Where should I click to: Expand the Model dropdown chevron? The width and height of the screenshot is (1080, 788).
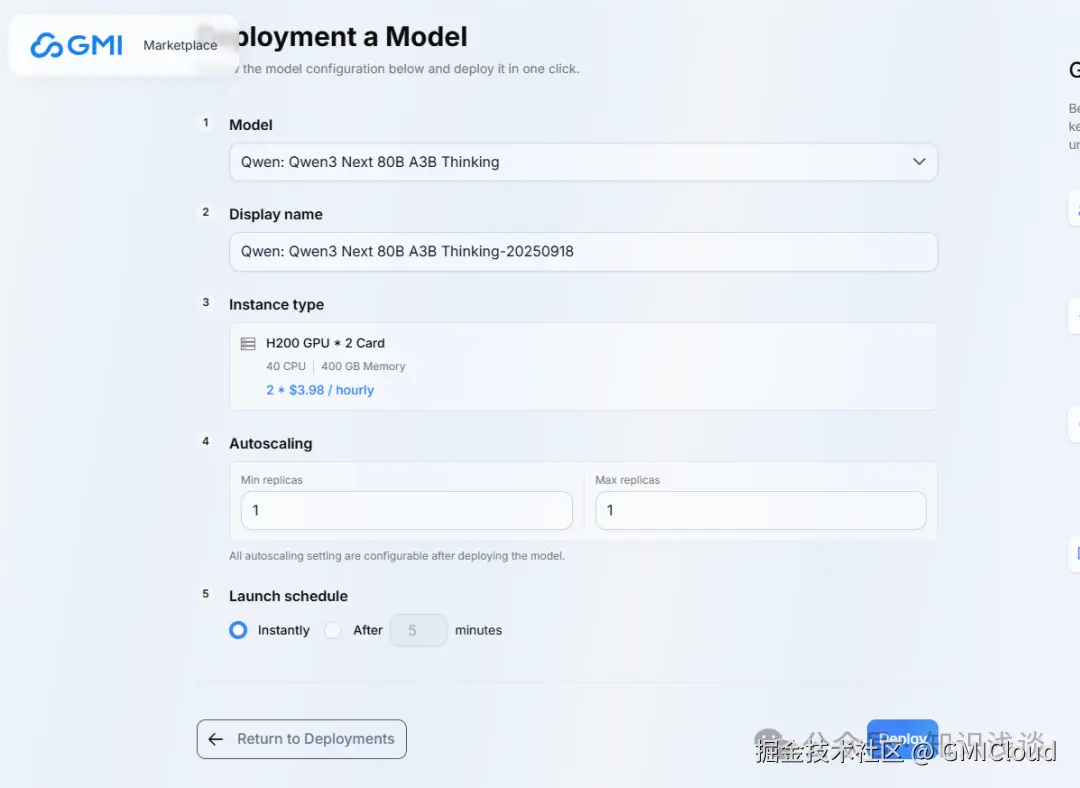(919, 162)
